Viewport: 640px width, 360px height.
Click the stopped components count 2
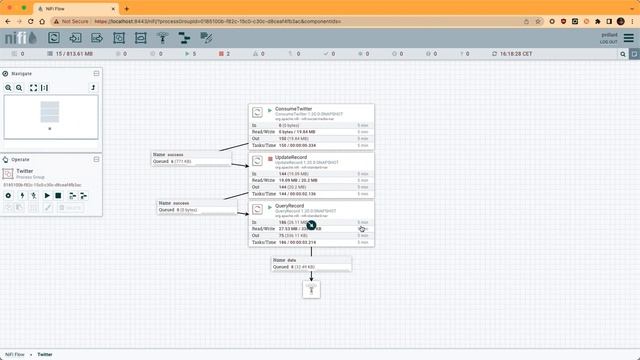(x=224, y=54)
